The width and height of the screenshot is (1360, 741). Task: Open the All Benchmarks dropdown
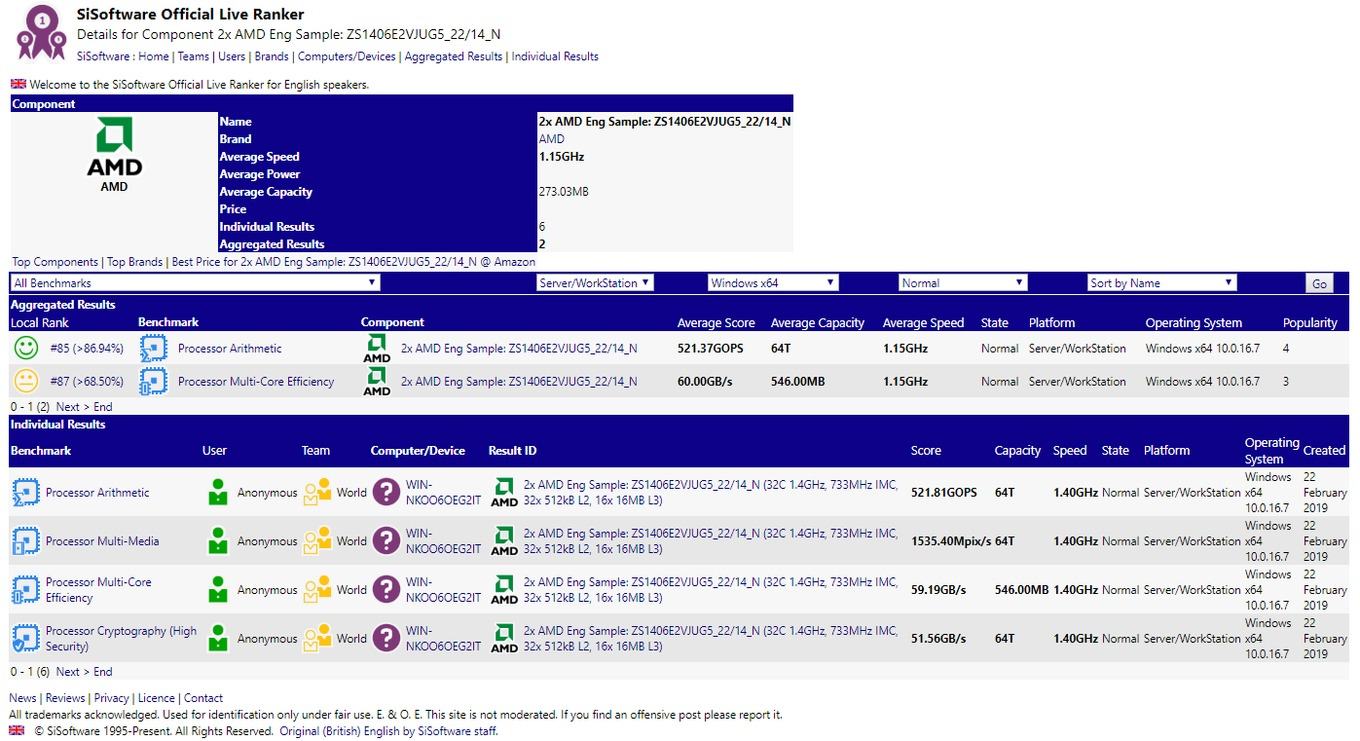coord(195,283)
